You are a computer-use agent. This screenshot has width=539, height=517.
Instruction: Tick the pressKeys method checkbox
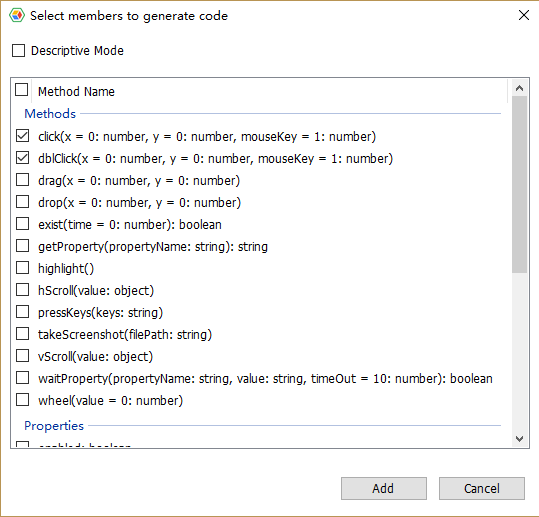(x=23, y=312)
